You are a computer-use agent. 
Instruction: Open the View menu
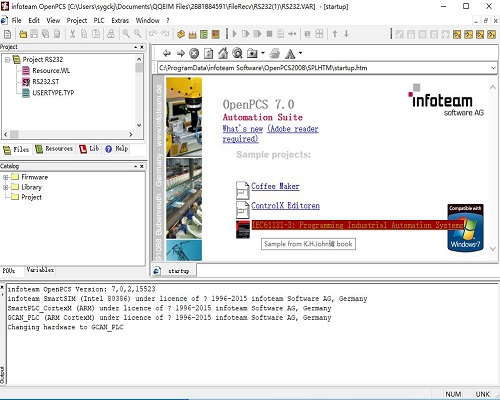point(53,20)
